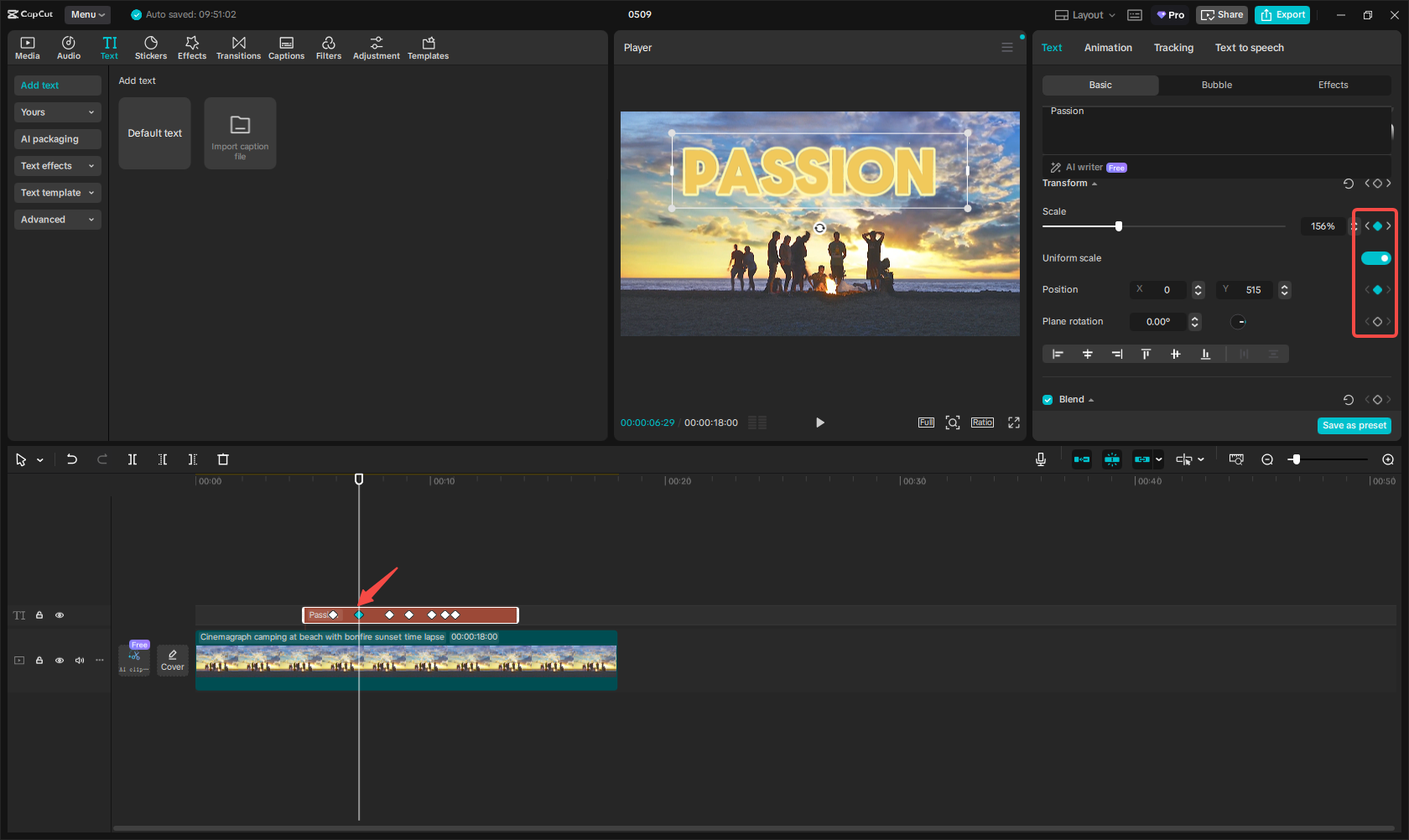
Task: Click the Export button
Action: [x=1282, y=14]
